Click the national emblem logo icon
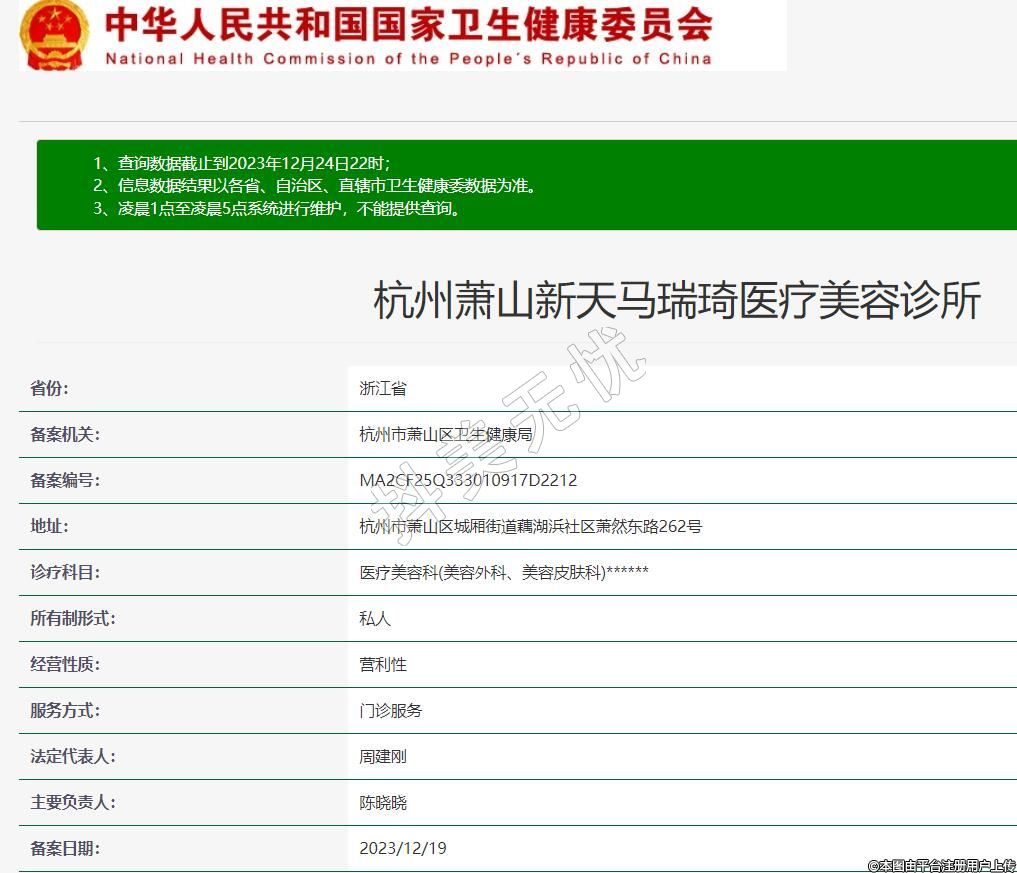This screenshot has width=1017, height=873. tap(54, 35)
